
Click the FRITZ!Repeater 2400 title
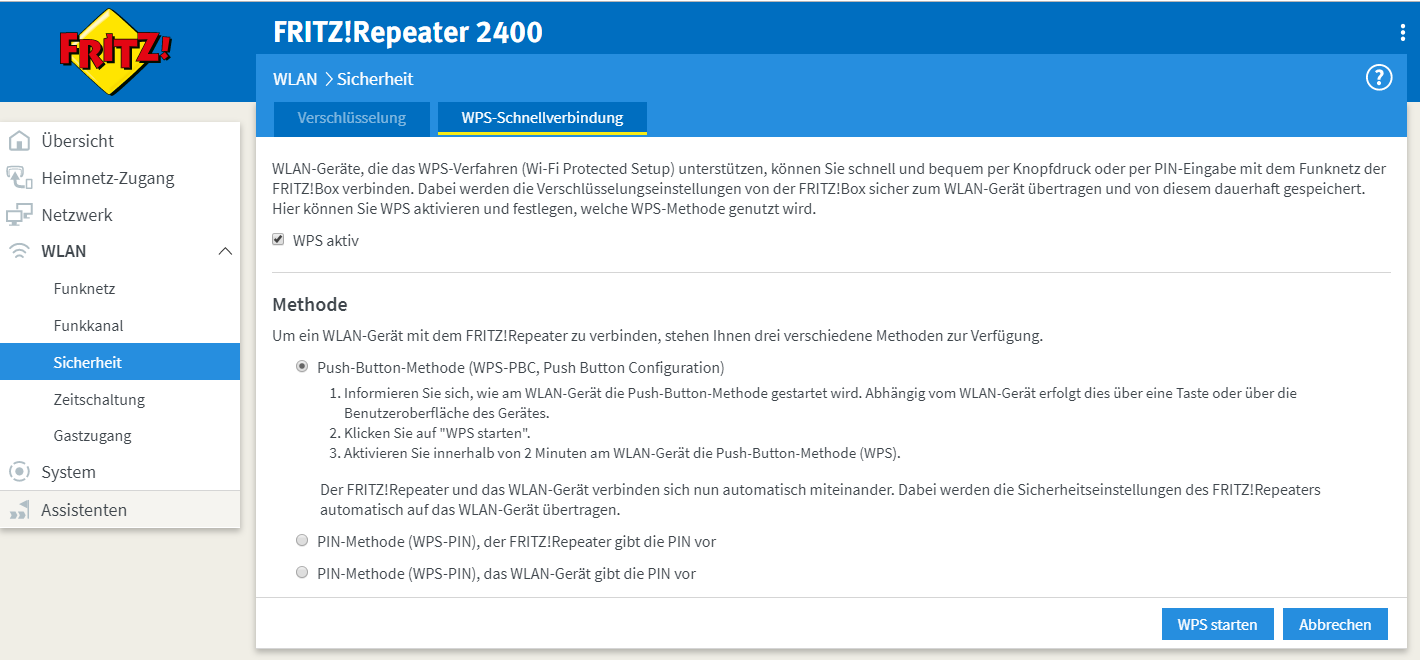[408, 33]
